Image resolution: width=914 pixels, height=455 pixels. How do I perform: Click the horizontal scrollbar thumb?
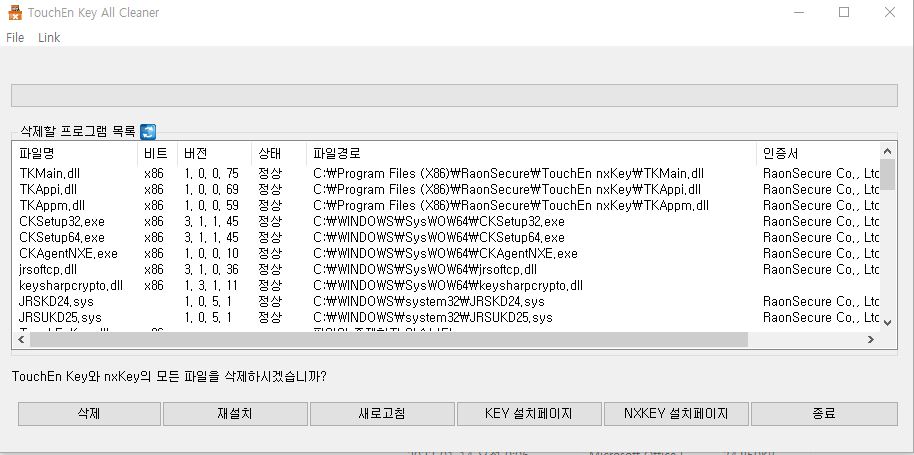click(x=389, y=340)
